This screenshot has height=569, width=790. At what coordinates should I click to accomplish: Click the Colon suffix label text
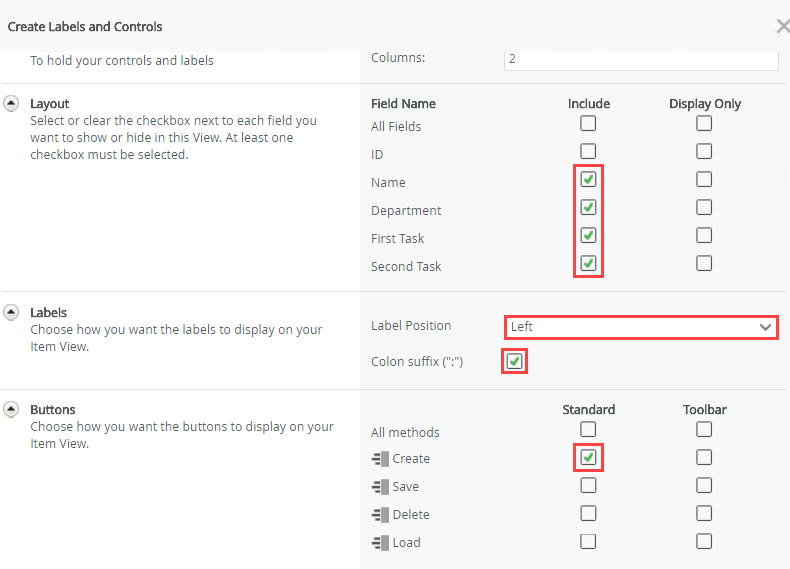[x=417, y=362]
